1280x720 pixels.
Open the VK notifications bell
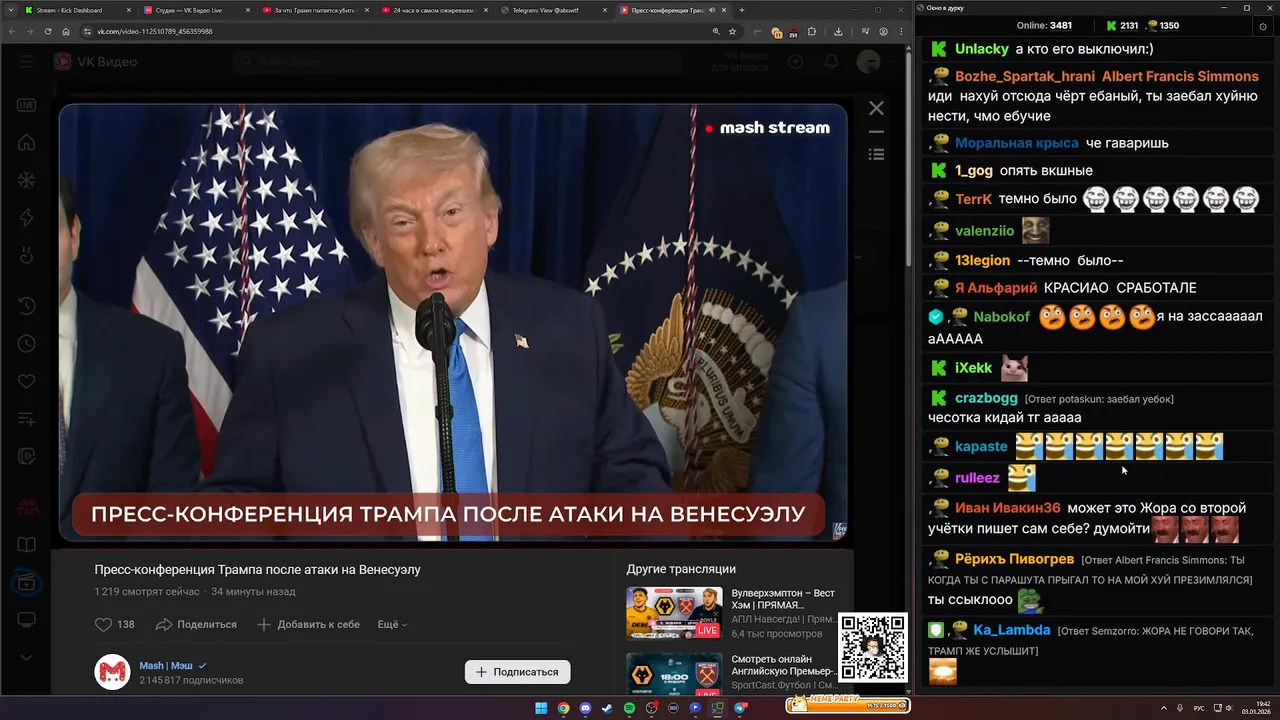(x=831, y=62)
